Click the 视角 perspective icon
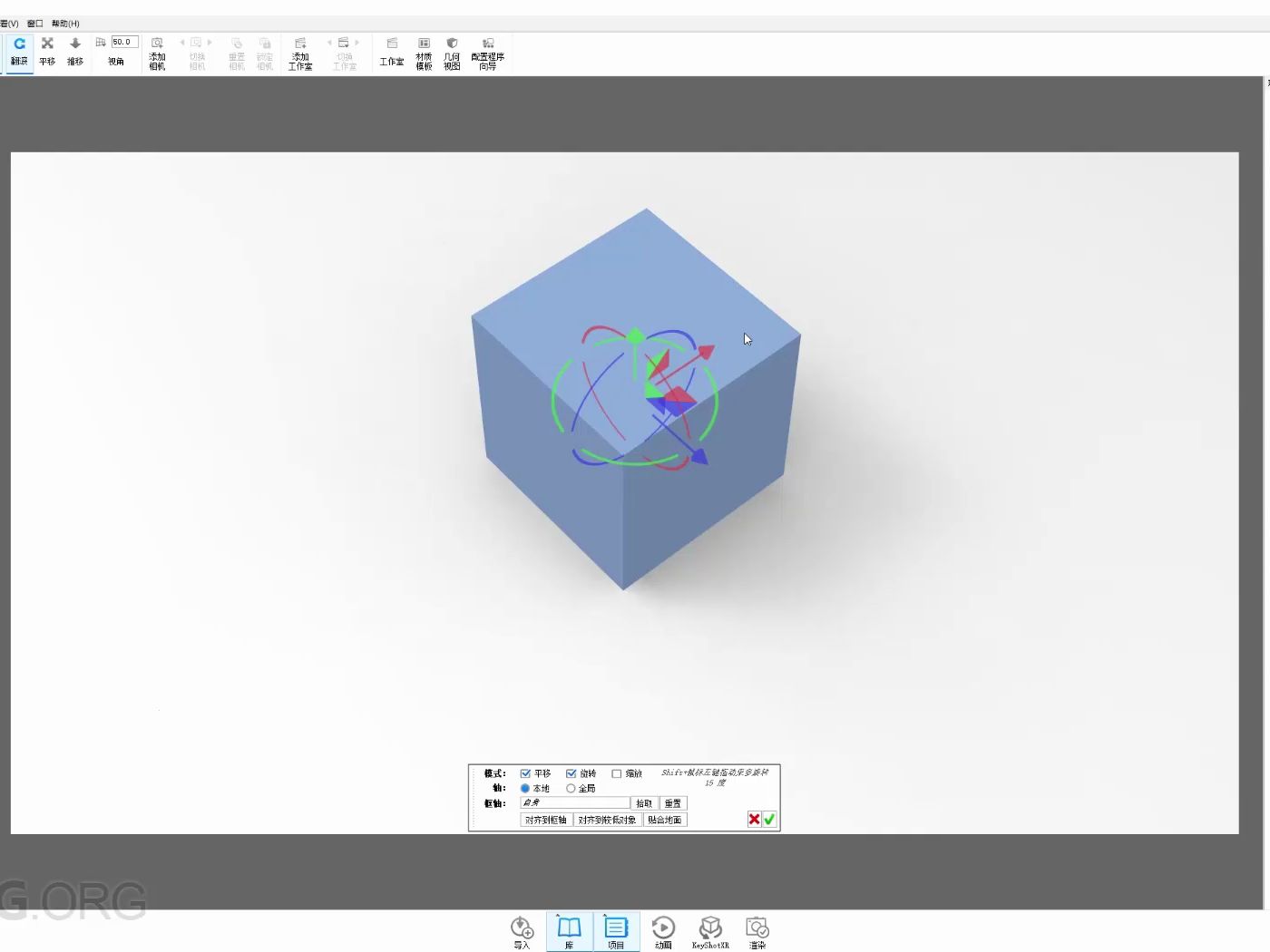Screen dimensions: 1270x952 pos(101,43)
